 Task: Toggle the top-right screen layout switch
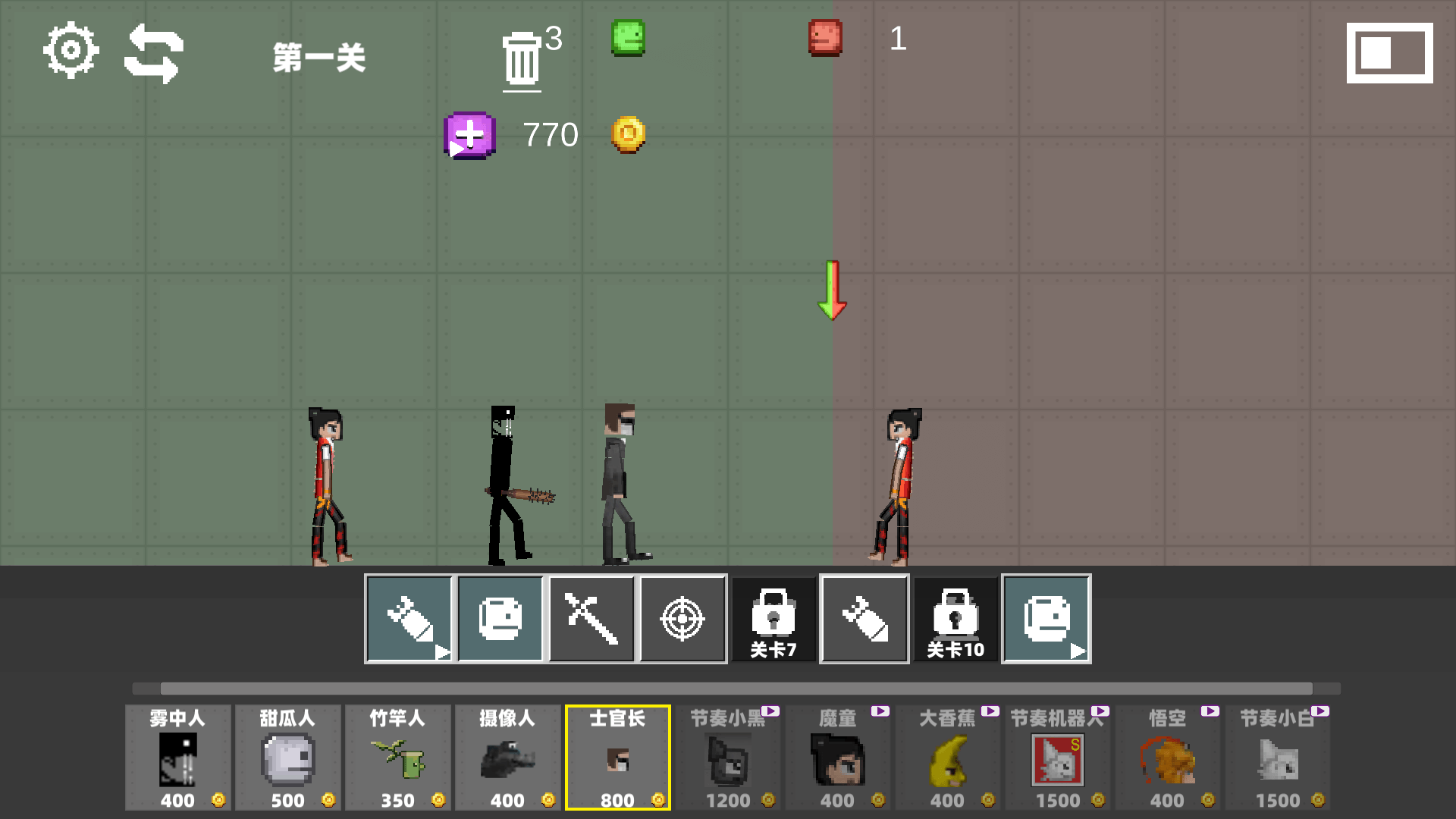1389,53
